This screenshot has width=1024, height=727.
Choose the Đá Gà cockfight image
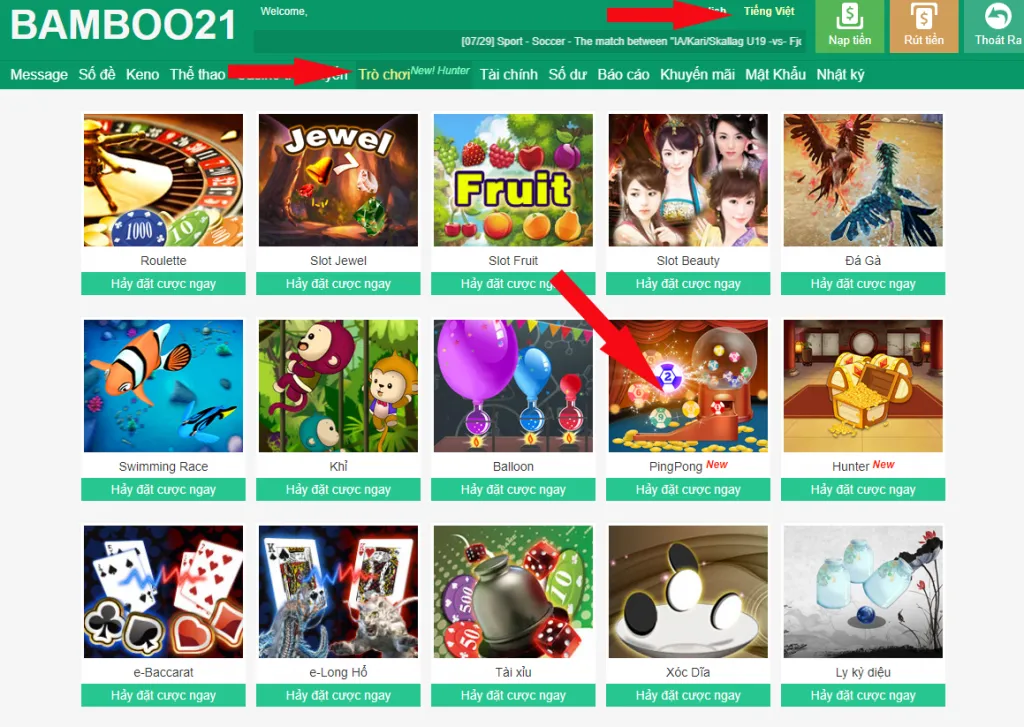click(x=863, y=180)
